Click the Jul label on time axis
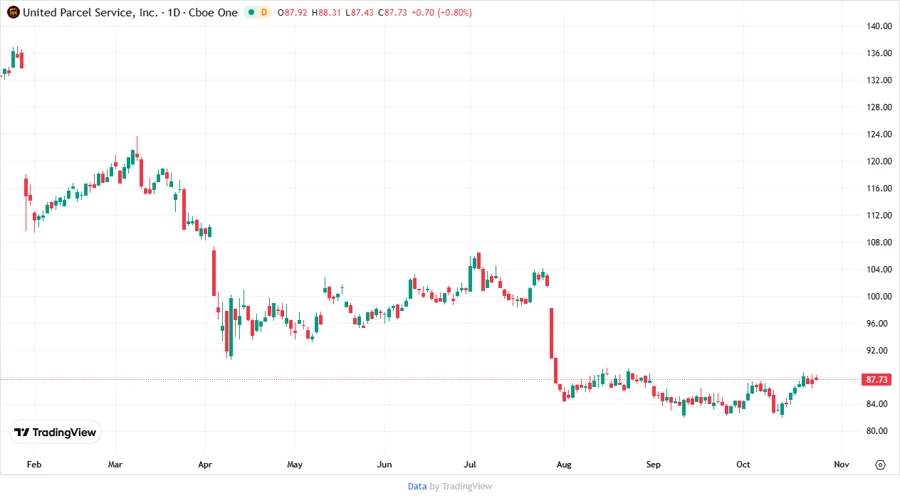This screenshot has height=498, width=900. 470,464
